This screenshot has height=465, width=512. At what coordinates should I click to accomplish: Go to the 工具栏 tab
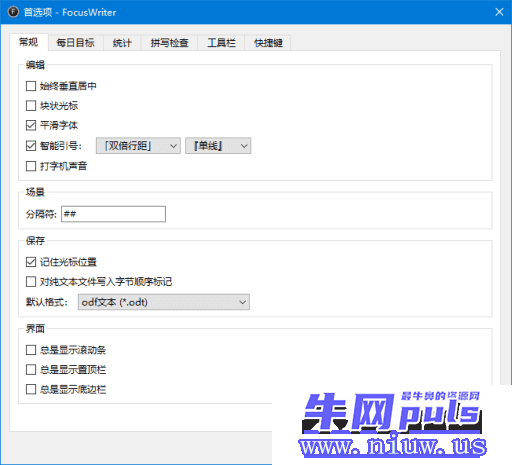click(221, 43)
